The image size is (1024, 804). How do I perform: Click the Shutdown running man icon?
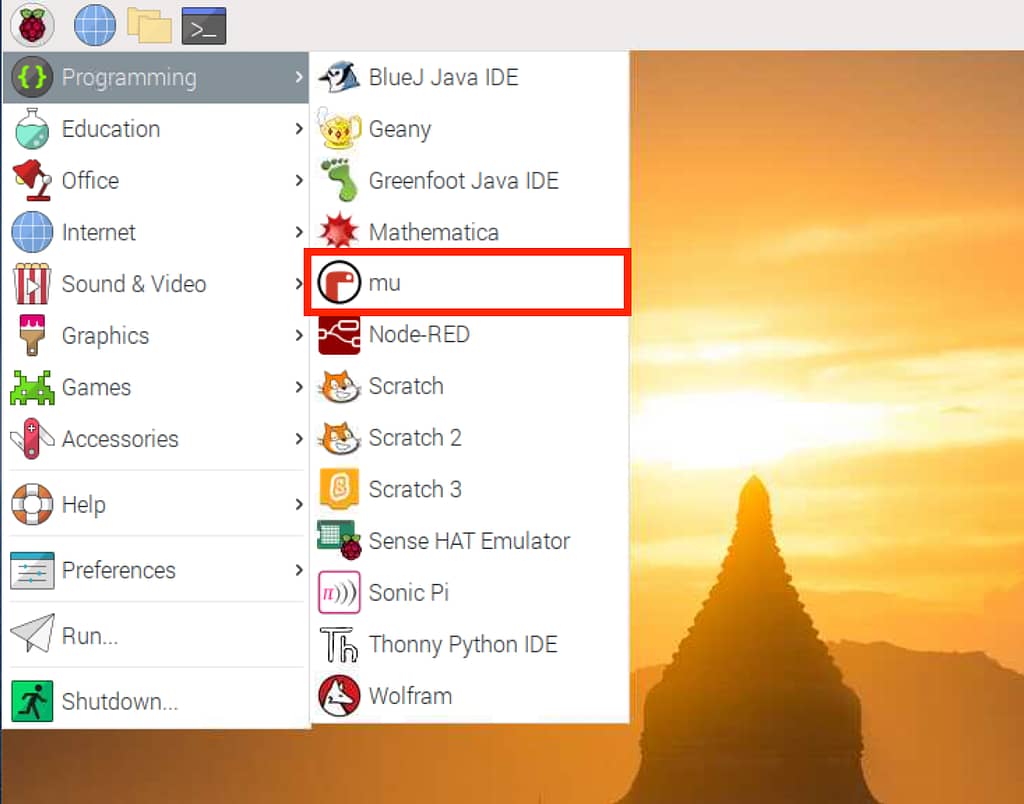pos(32,701)
